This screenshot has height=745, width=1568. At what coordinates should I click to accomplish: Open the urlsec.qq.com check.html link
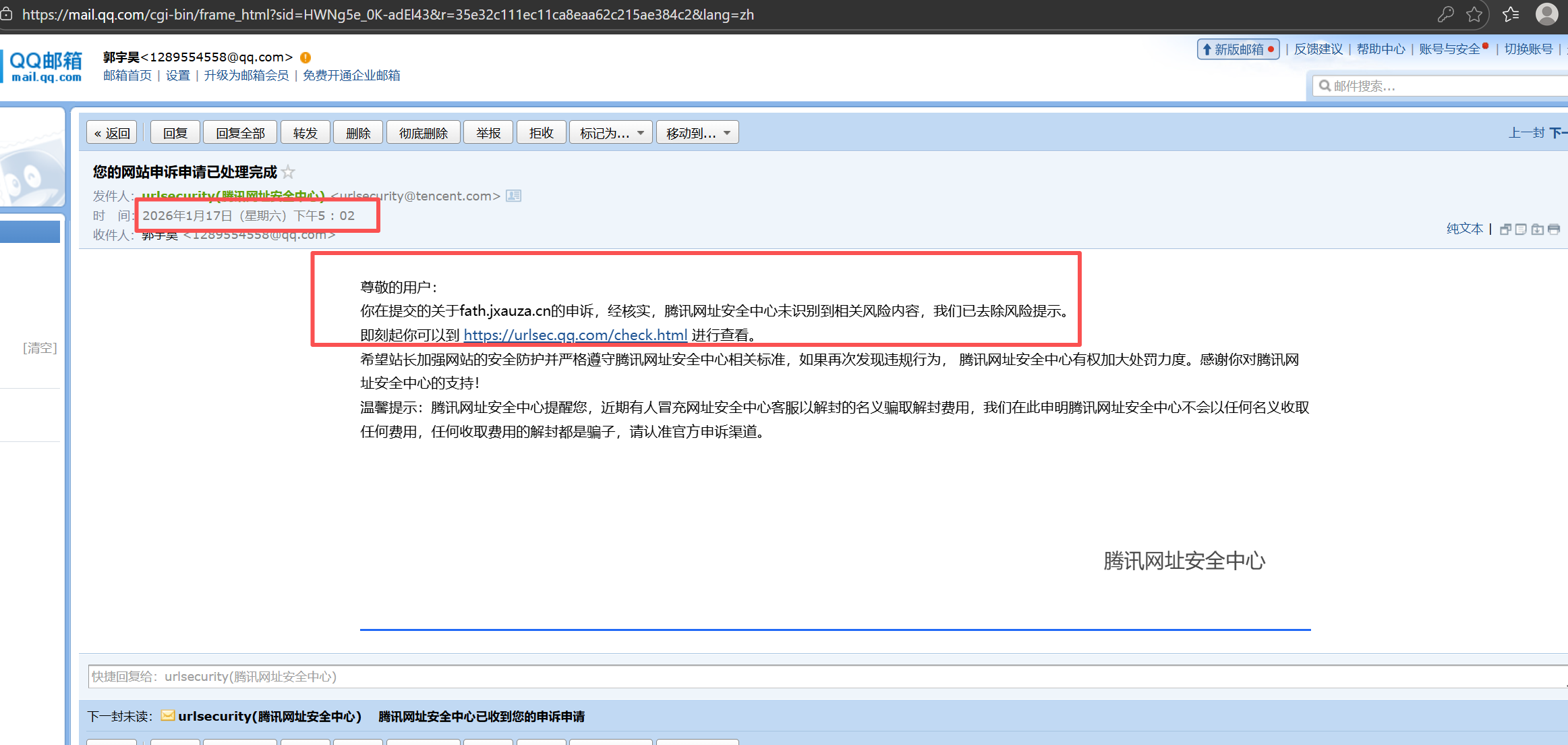point(575,335)
